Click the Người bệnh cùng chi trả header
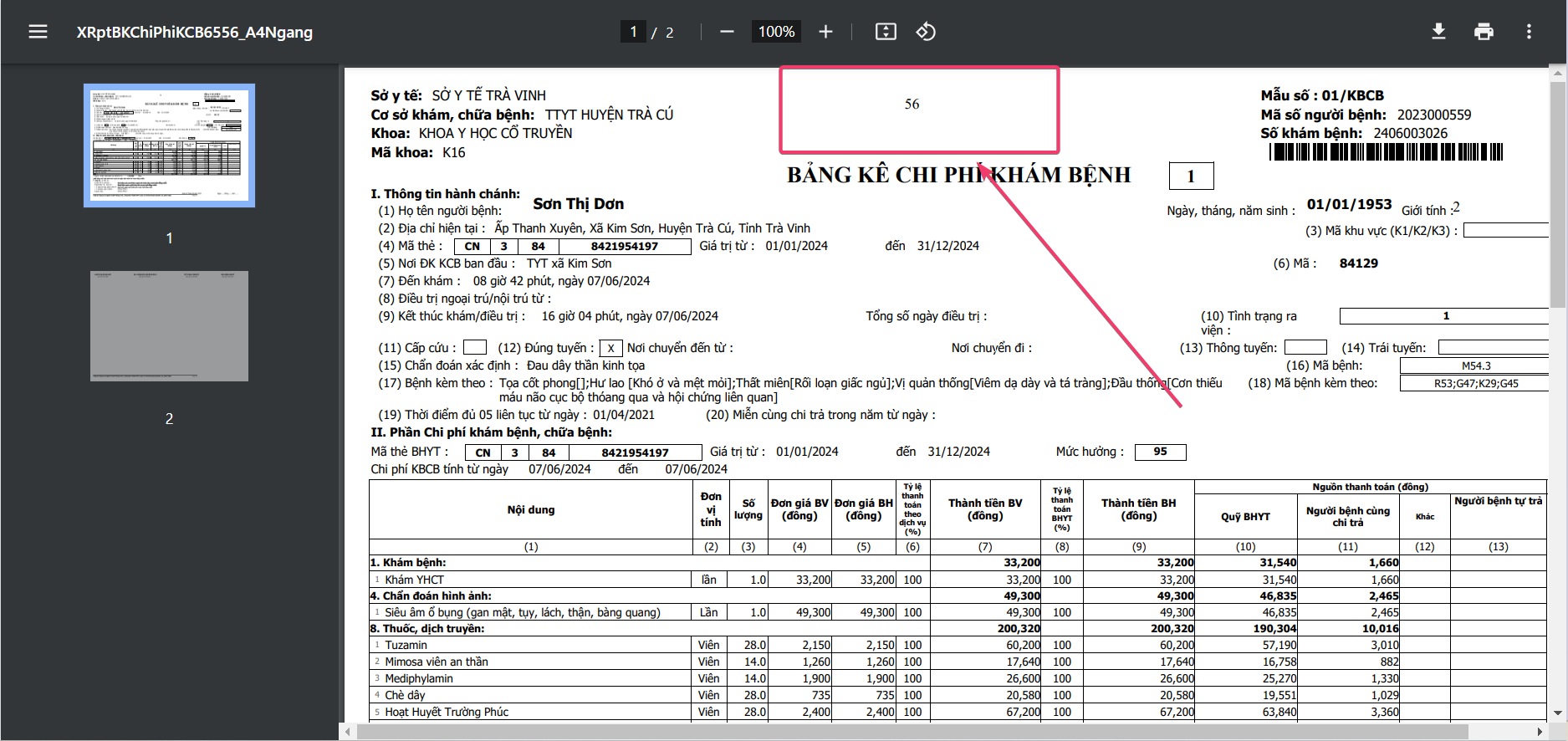 1348,517
